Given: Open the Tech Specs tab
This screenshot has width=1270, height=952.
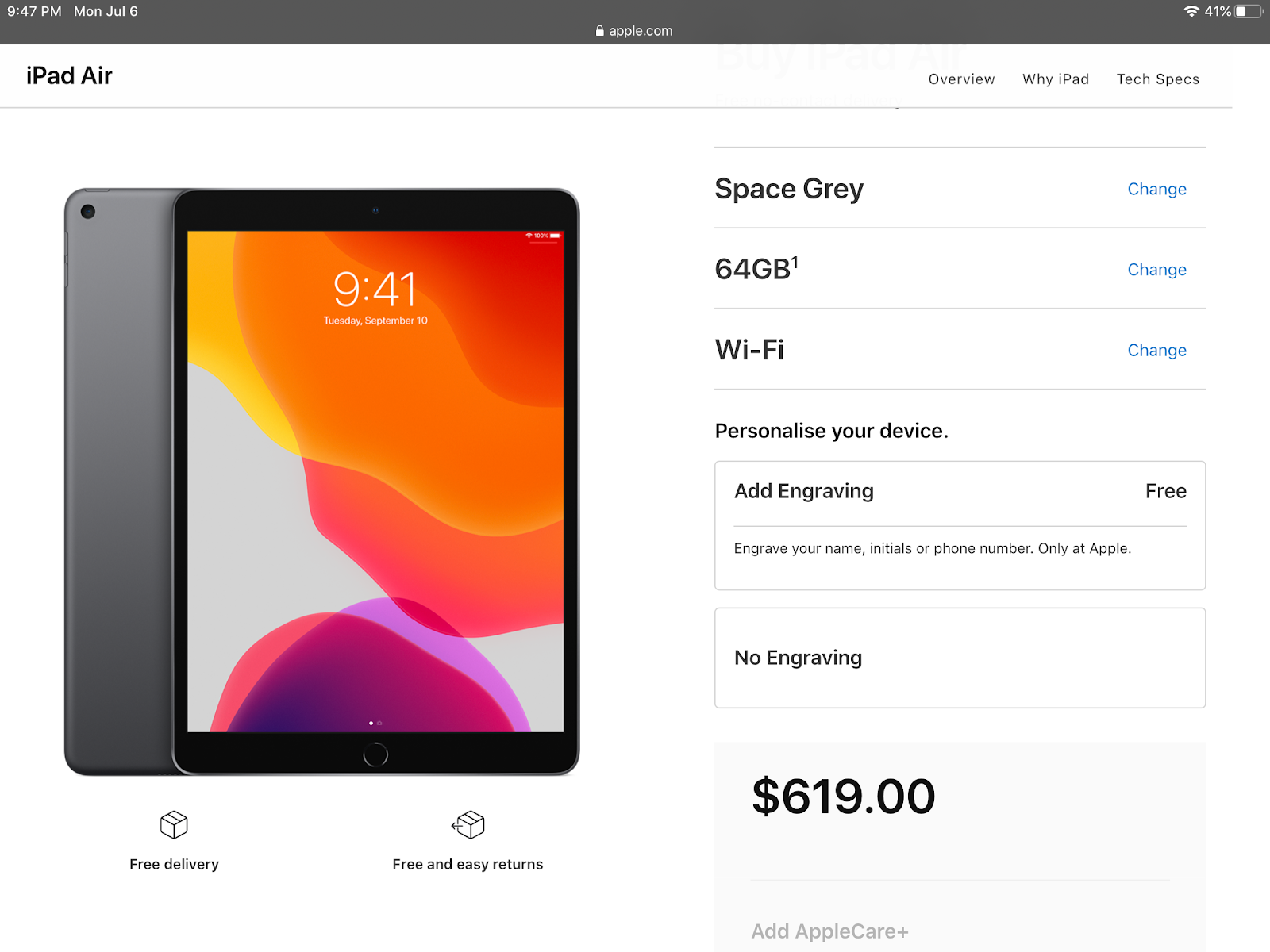Looking at the screenshot, I should click(1157, 79).
